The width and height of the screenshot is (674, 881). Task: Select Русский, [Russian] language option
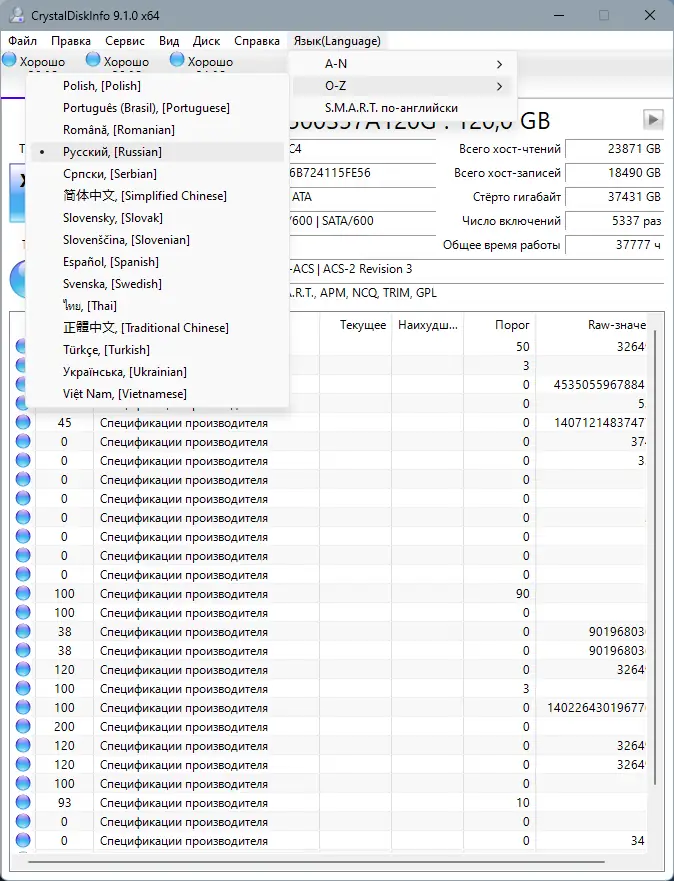click(x=112, y=152)
